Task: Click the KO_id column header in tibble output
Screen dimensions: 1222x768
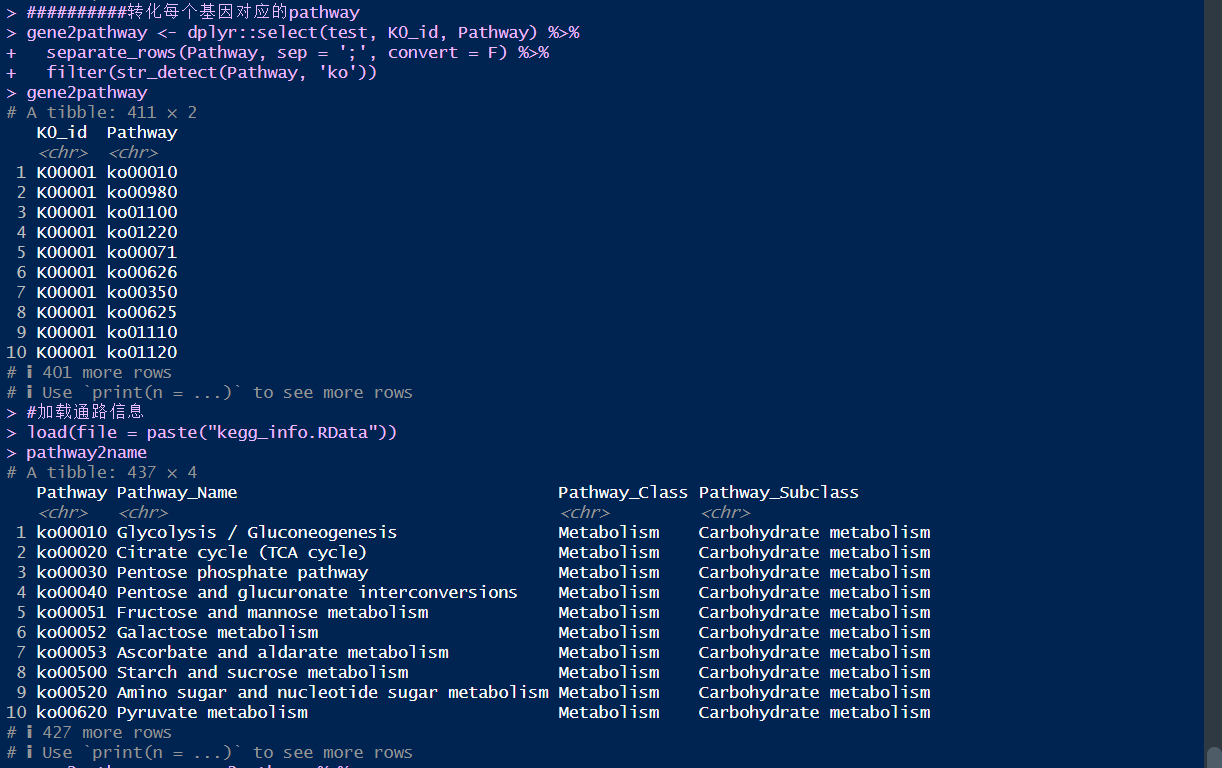Action: (62, 132)
